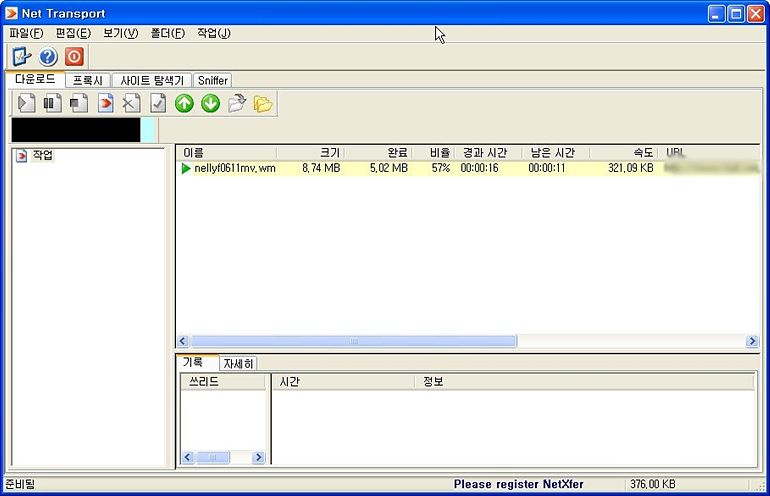Image resolution: width=770 pixels, height=496 pixels.
Task: Click the delete job crossed page icon
Action: (131, 104)
